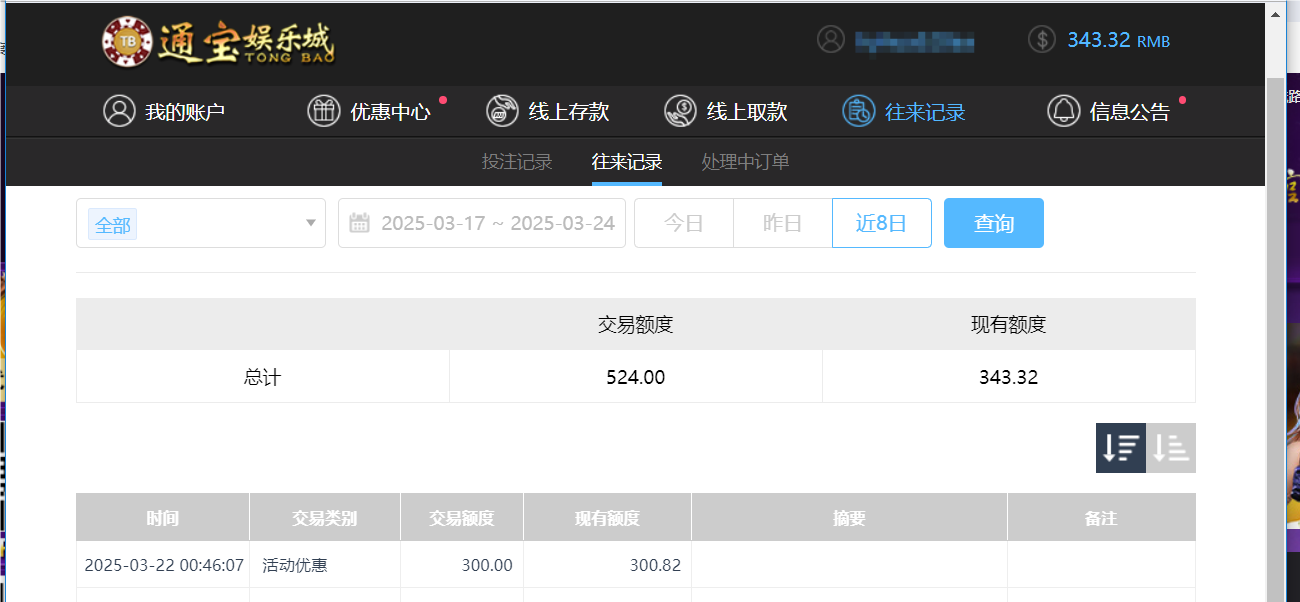Open the 优惠中心 promotions icon
The height and width of the screenshot is (602, 1300).
323,111
